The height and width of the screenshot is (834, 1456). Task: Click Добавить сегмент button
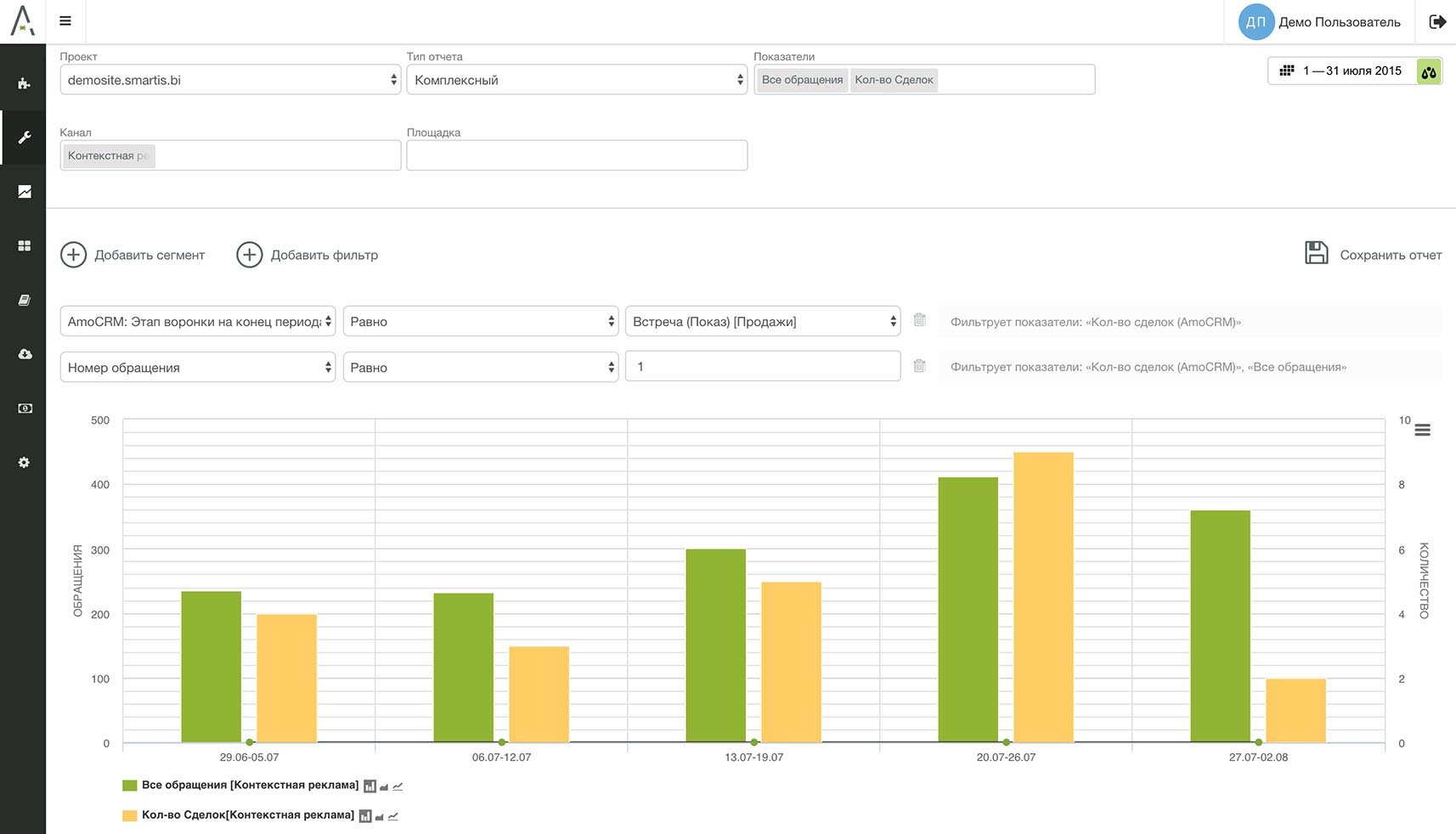pyautogui.click(x=133, y=255)
